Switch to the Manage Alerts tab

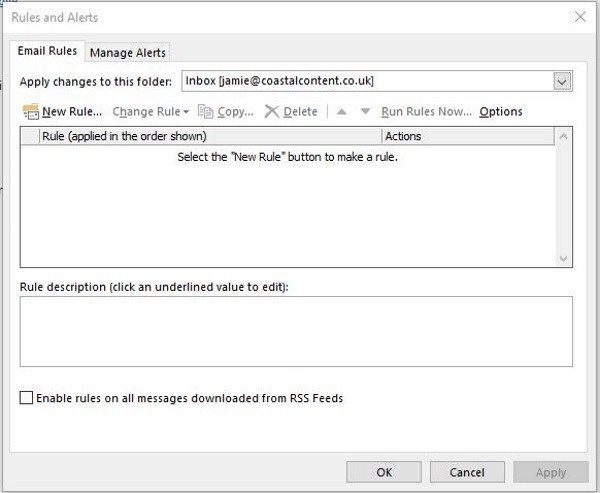click(128, 52)
